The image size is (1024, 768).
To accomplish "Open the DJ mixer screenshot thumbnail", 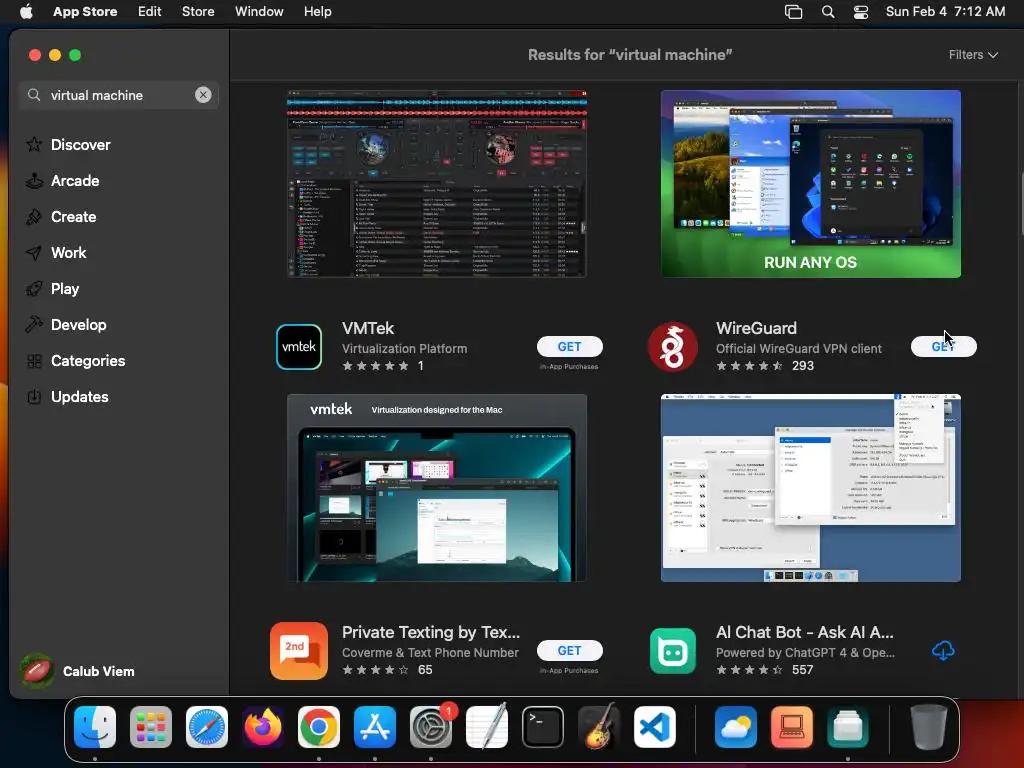I will click(x=437, y=184).
